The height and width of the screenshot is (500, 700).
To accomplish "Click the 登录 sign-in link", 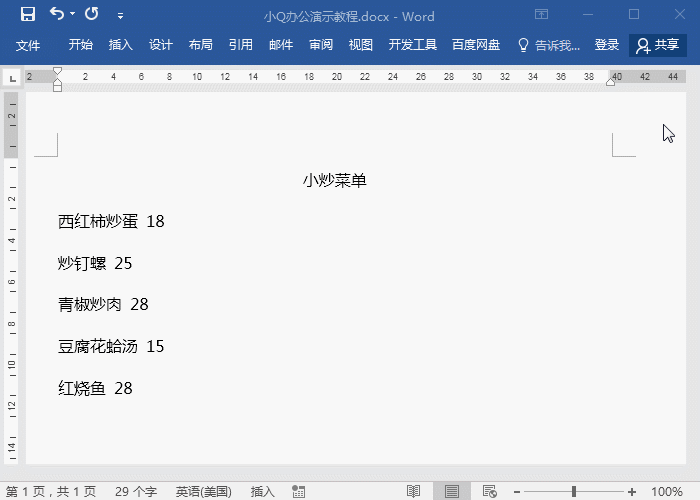I will (x=607, y=45).
